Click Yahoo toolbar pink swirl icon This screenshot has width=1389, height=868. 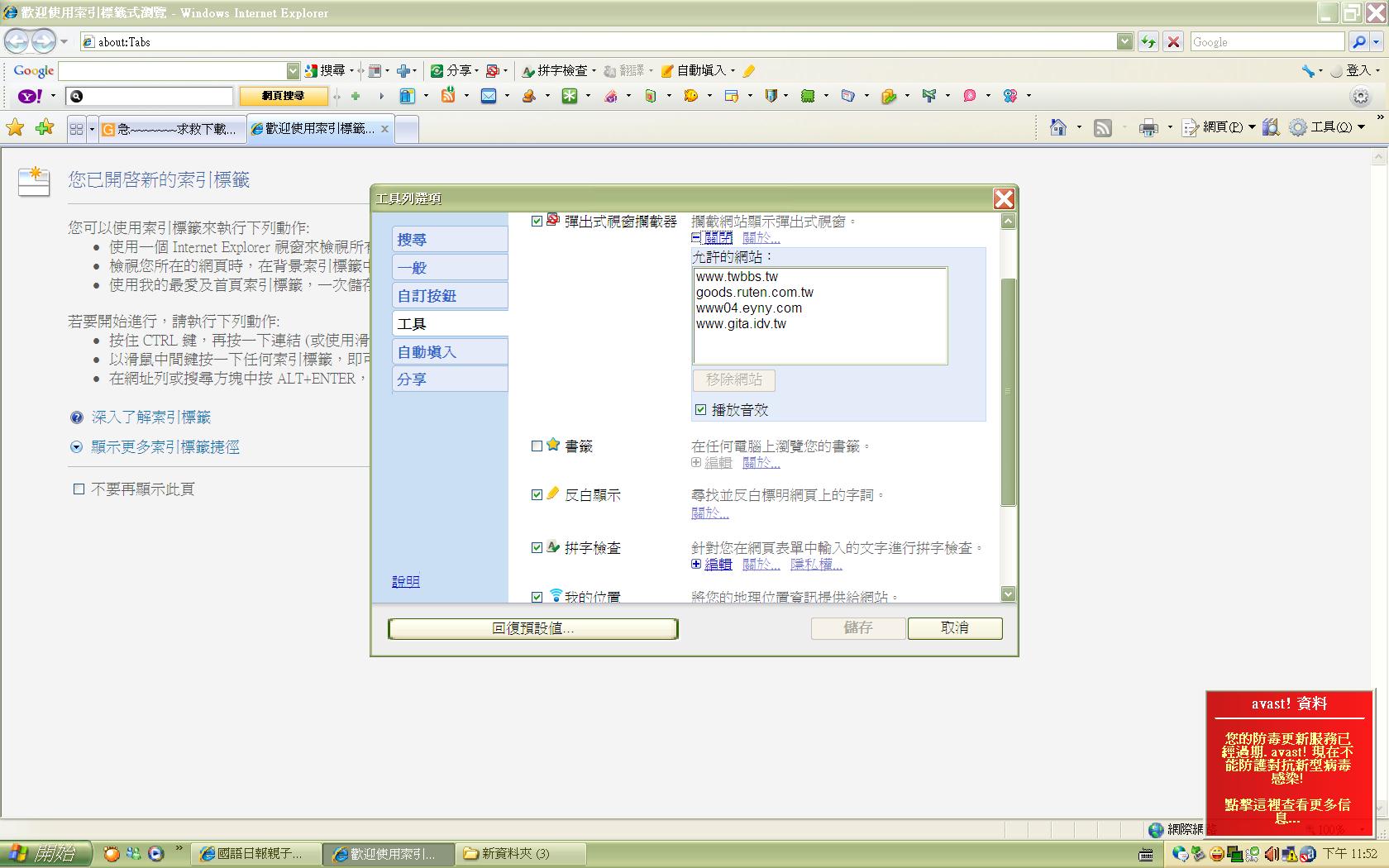(970, 96)
